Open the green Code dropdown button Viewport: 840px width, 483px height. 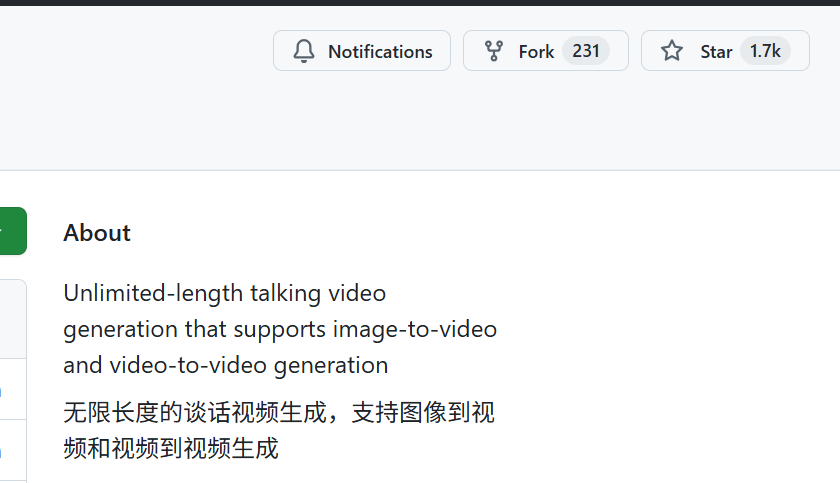tap(12, 231)
